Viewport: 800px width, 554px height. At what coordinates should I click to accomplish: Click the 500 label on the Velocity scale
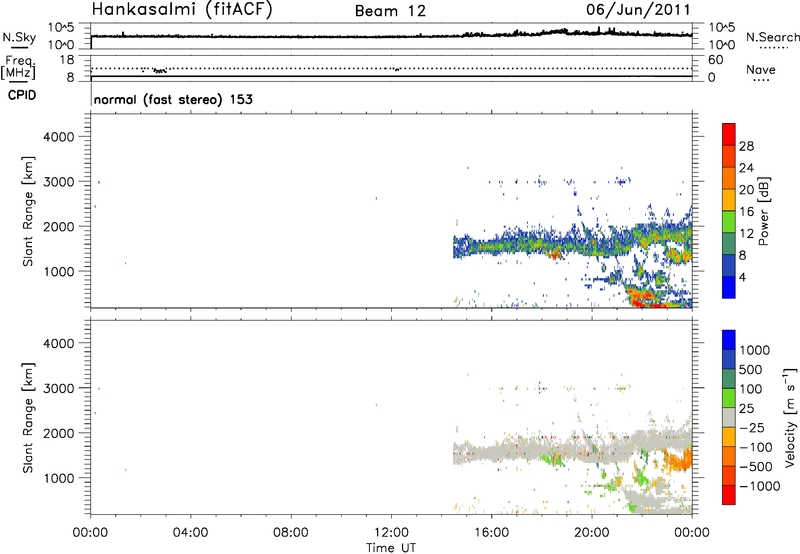tap(751, 370)
